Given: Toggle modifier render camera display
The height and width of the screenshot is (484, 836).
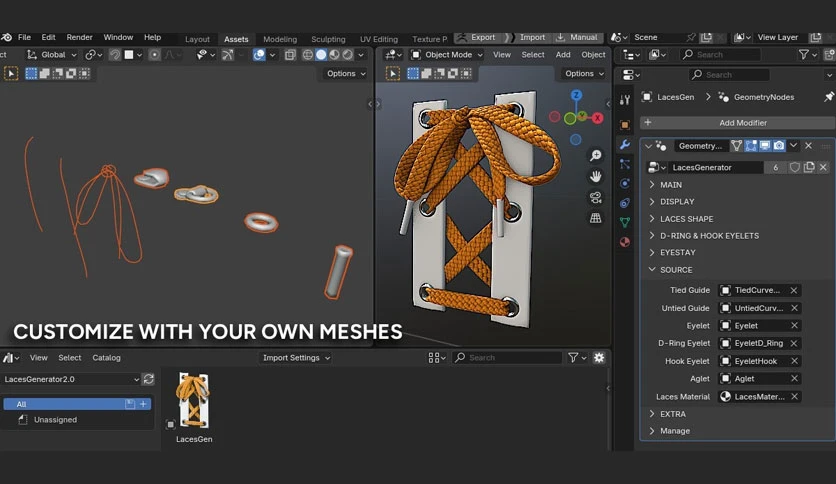Looking at the screenshot, I should (779, 146).
